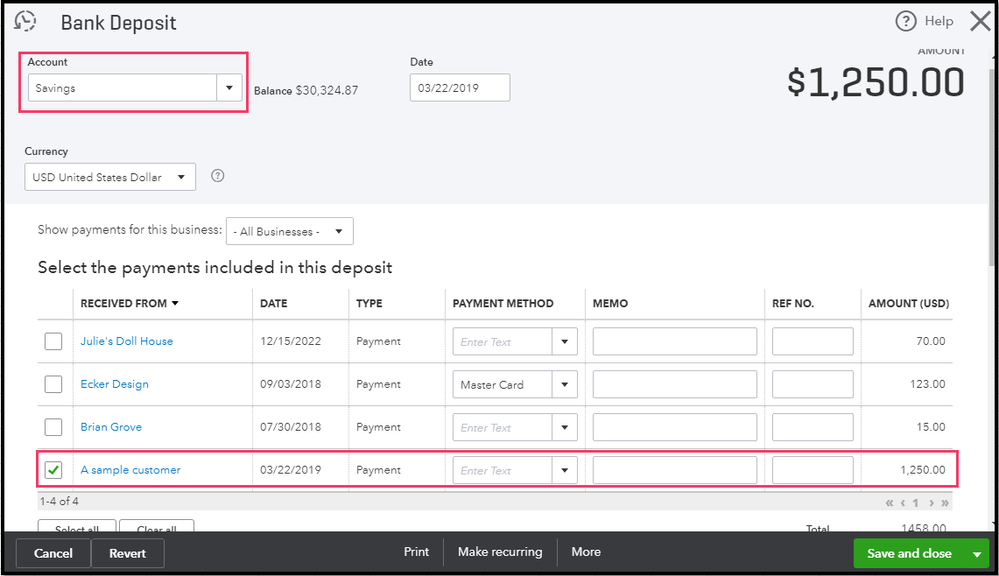The width and height of the screenshot is (999, 576).
Task: Open payment method dropdown for Julie's Doll House
Action: [x=564, y=342]
